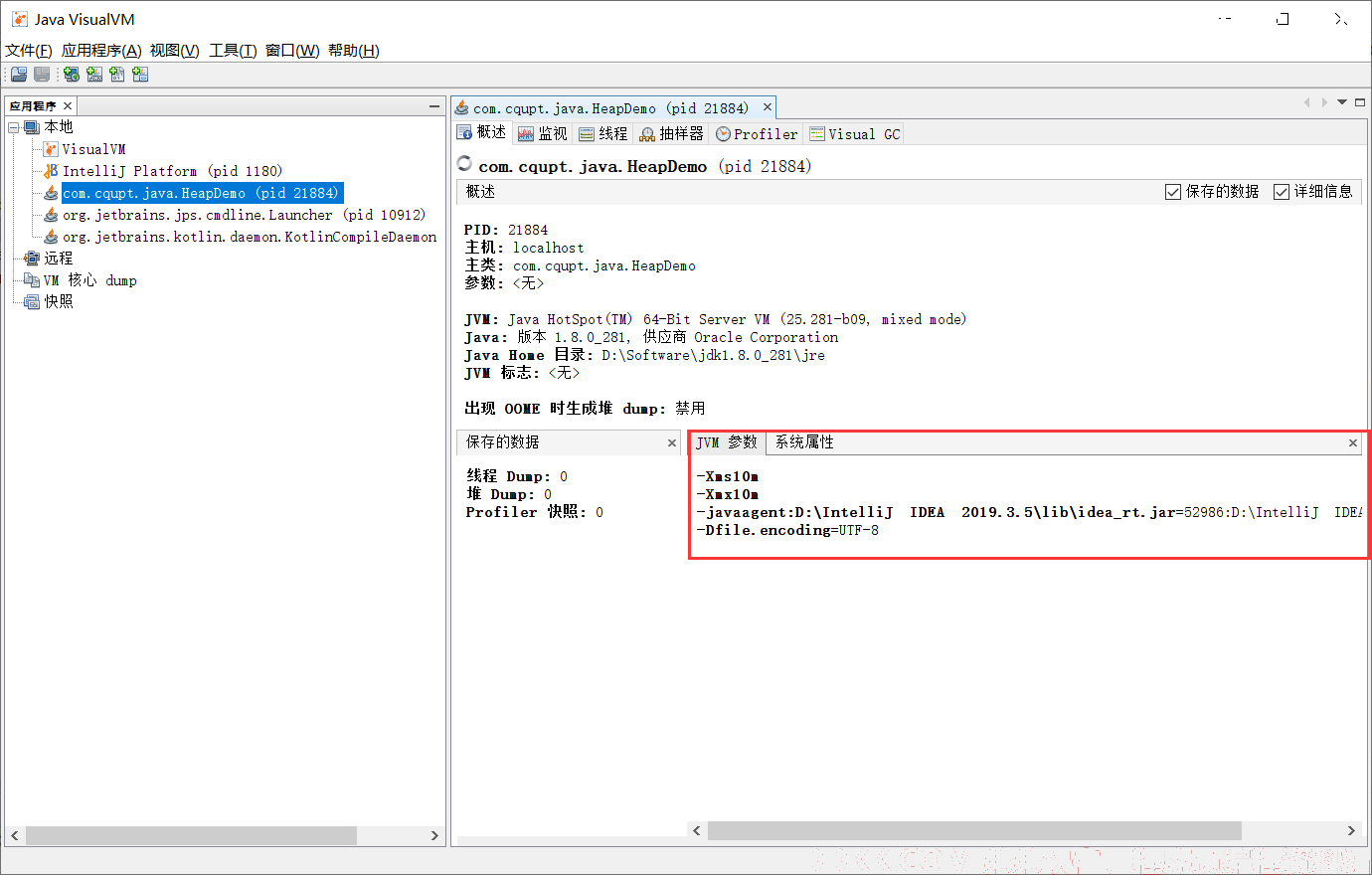This screenshot has width=1372, height=875.
Task: Minimize the 应用程序 panel
Action: click(434, 105)
